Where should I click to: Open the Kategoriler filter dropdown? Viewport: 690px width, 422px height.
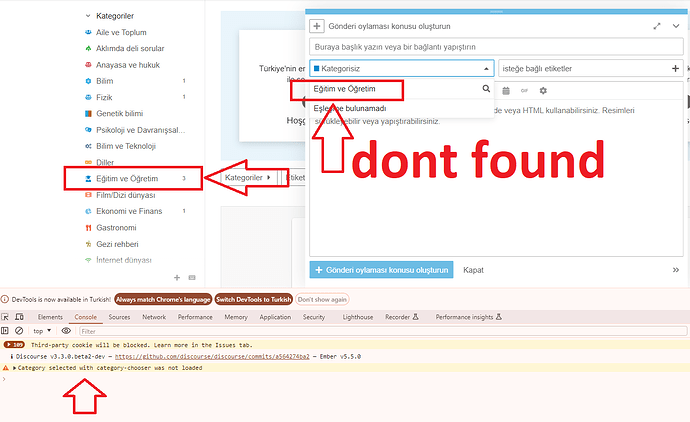click(248, 178)
